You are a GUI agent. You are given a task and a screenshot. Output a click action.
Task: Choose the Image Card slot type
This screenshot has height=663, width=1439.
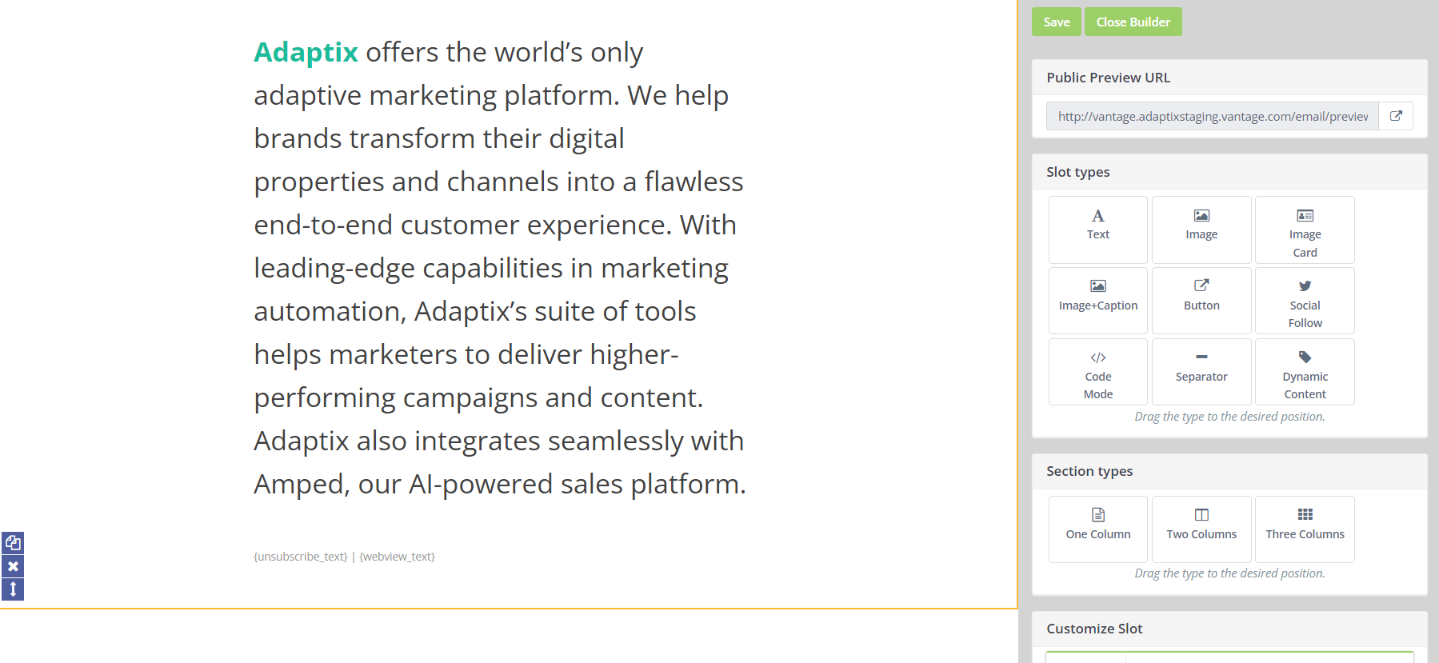click(x=1304, y=229)
